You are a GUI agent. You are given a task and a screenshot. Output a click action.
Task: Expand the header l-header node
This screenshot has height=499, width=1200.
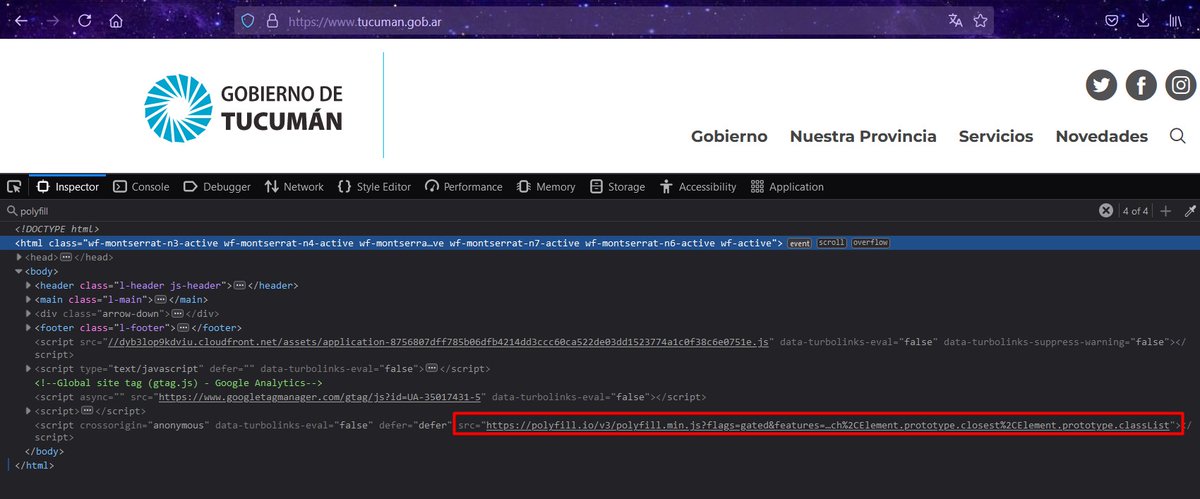[29, 285]
